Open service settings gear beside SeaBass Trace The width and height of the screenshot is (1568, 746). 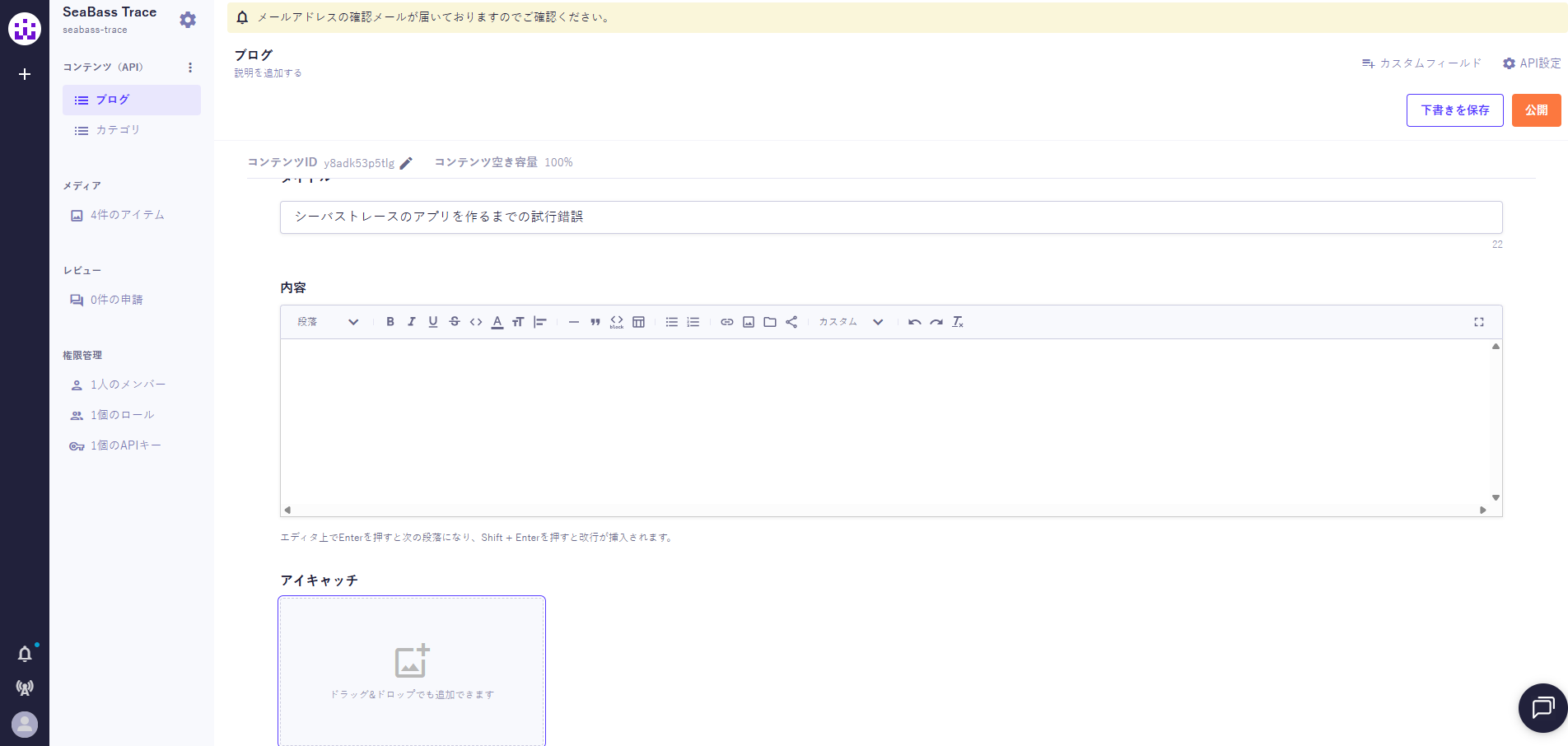[188, 20]
